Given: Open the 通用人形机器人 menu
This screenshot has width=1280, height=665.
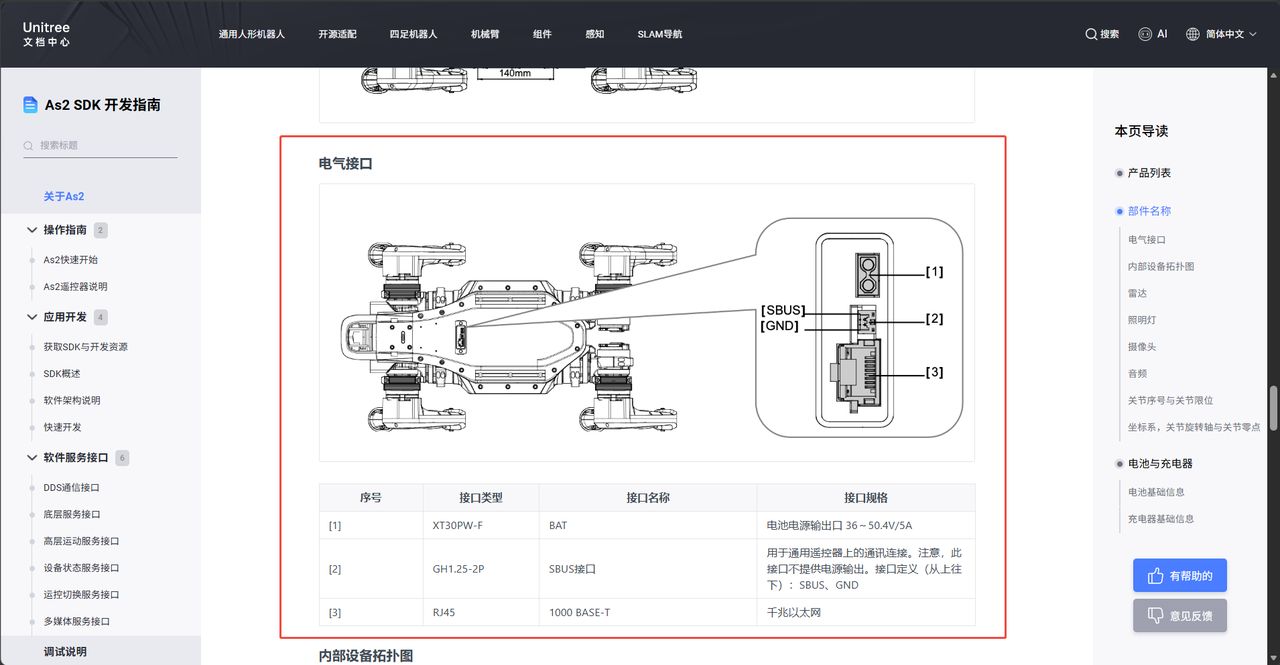Looking at the screenshot, I should point(252,34).
